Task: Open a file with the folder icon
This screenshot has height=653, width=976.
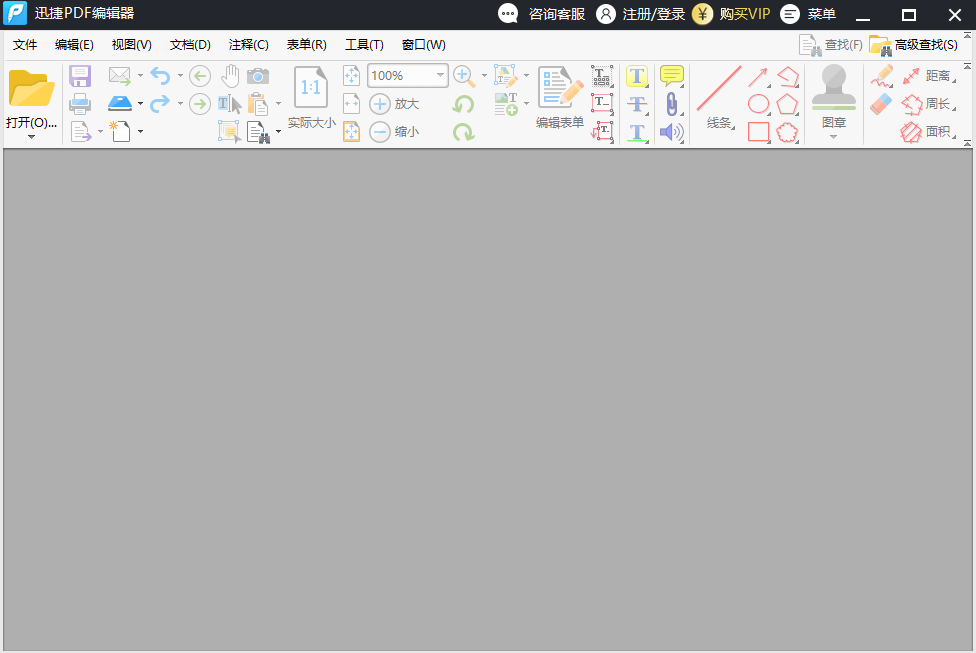Action: [31, 89]
